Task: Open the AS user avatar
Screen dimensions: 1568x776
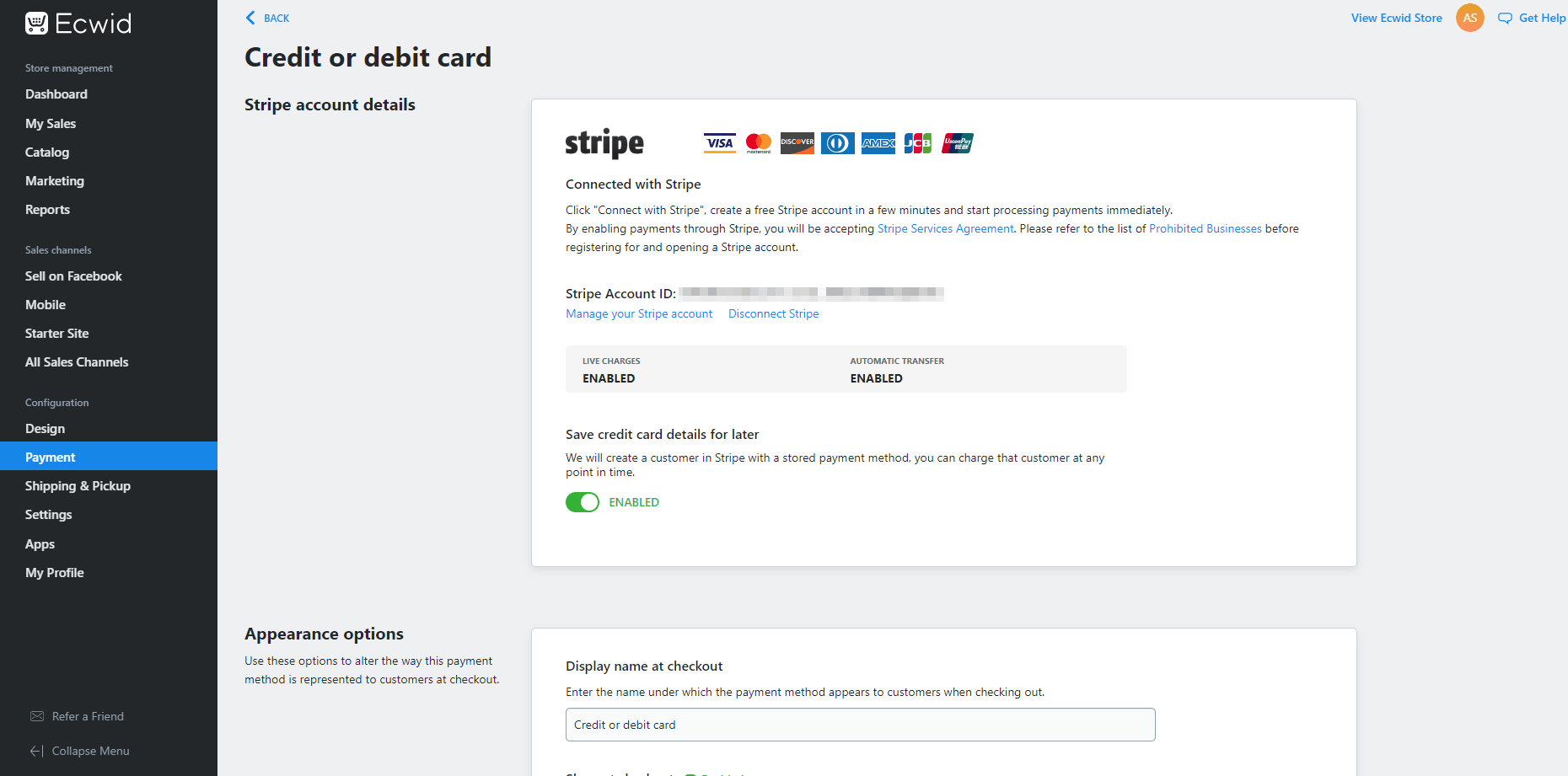Action: coord(1469,18)
